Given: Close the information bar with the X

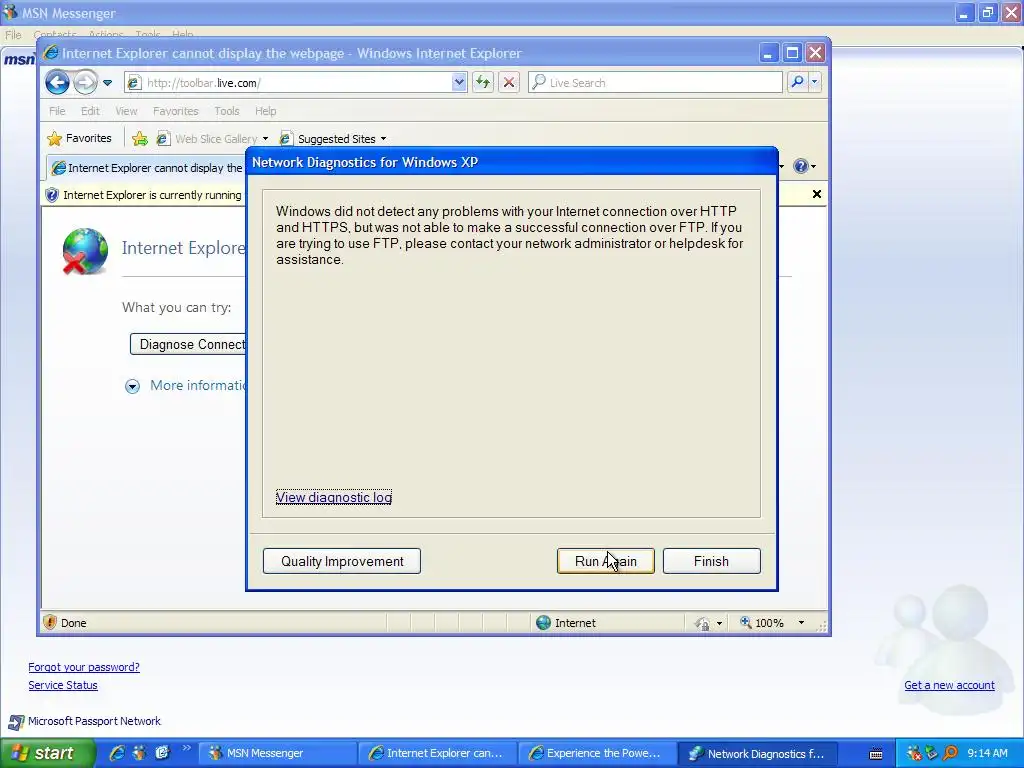Looking at the screenshot, I should click(816, 194).
